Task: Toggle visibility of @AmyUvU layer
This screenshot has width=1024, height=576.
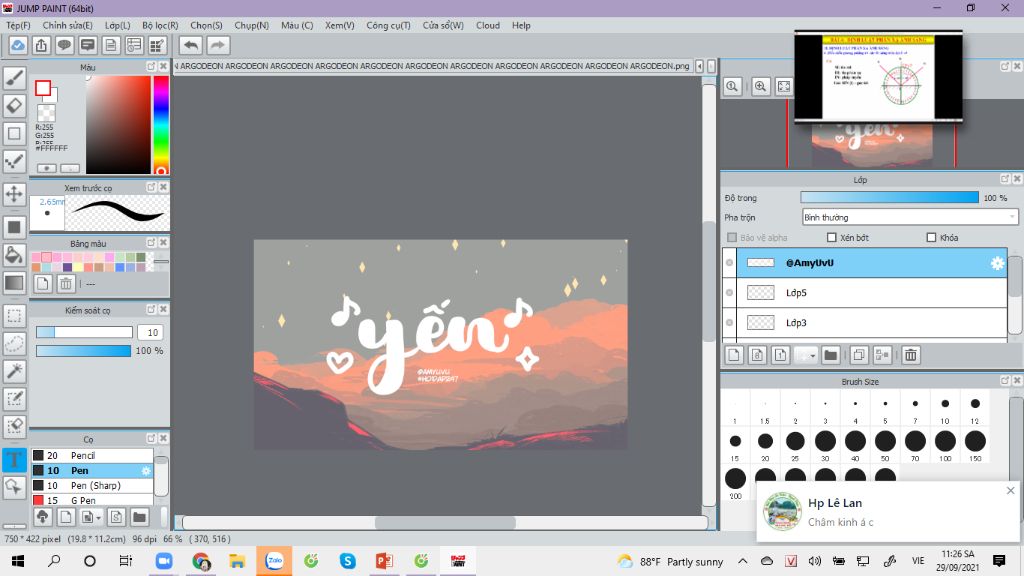Action: click(x=729, y=263)
